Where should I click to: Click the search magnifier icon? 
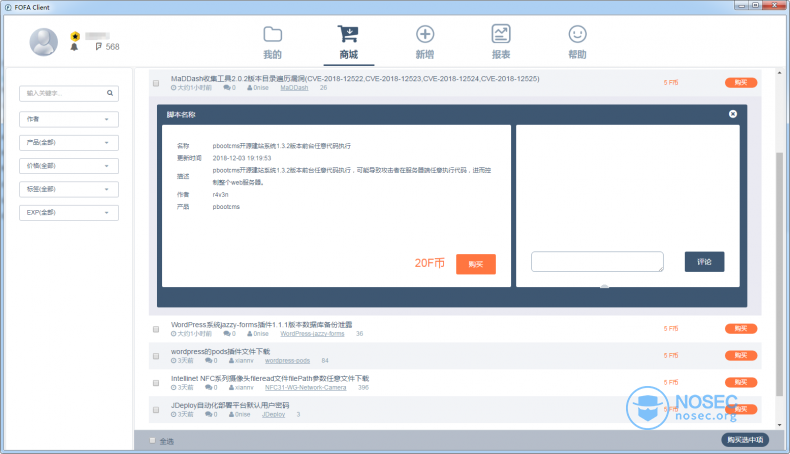[x=110, y=93]
